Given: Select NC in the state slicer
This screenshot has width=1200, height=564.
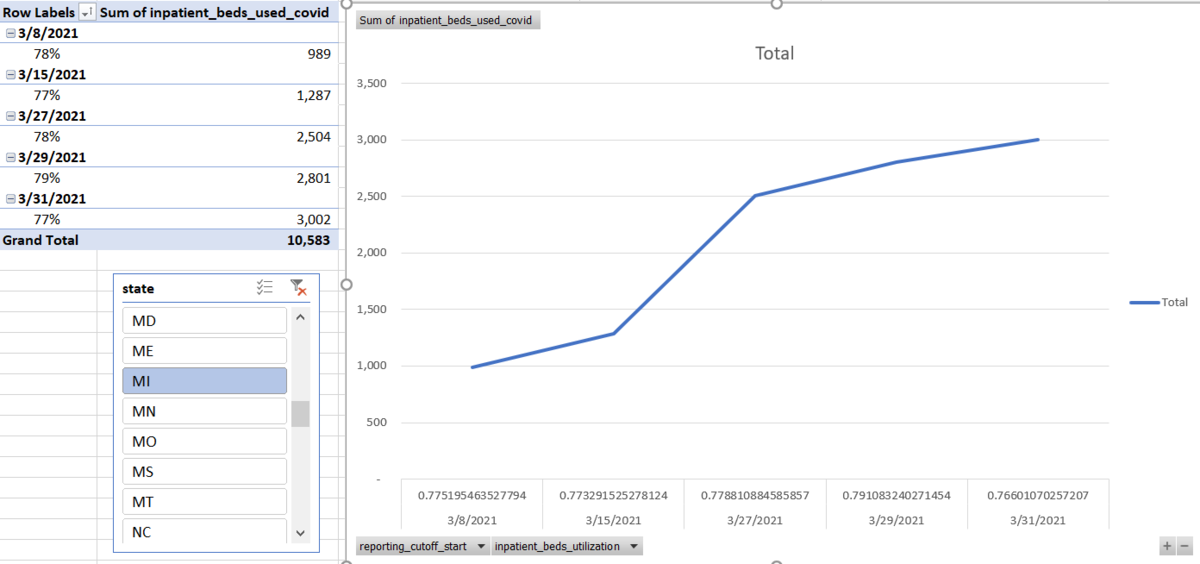Looking at the screenshot, I should 204,532.
